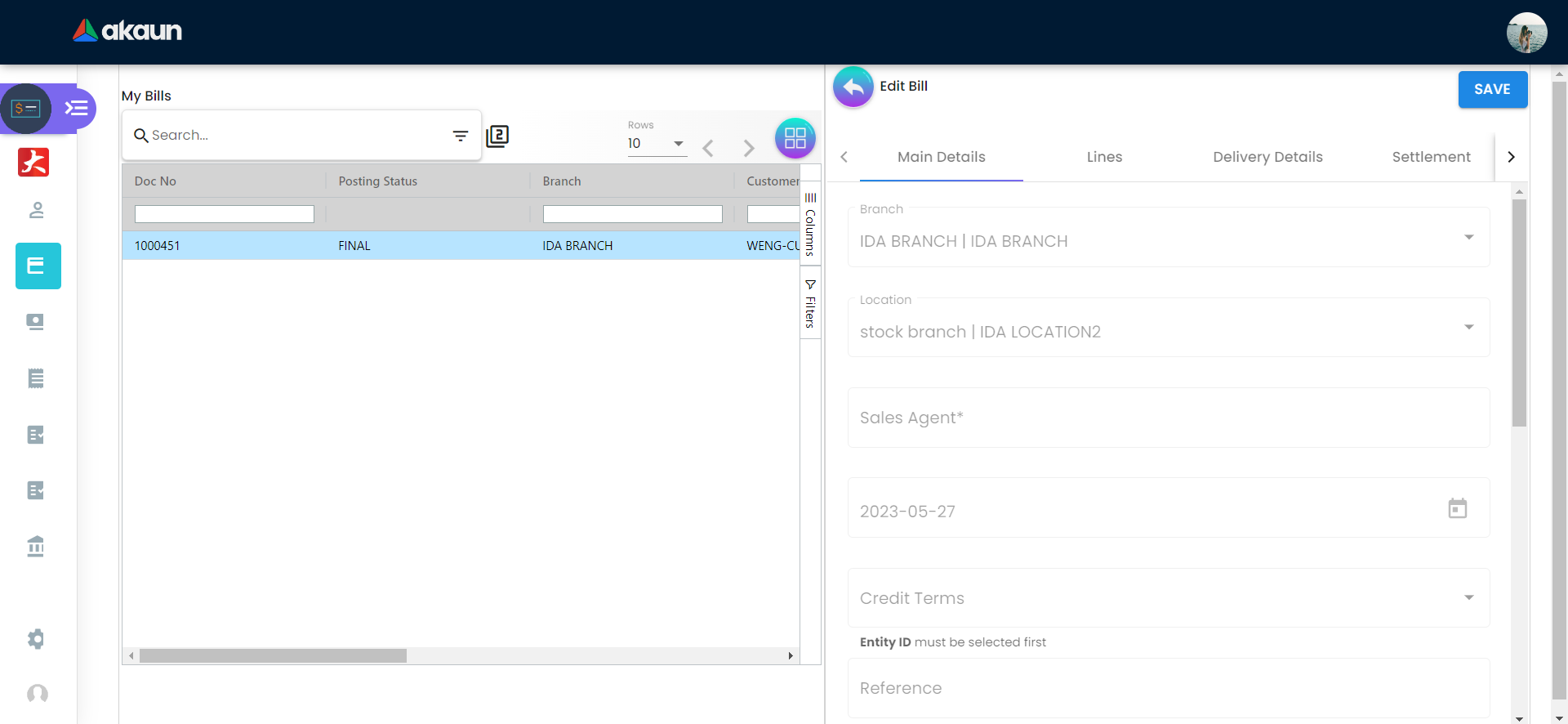Open the red running-figure sidebar icon
1568x724 pixels.
[x=33, y=162]
